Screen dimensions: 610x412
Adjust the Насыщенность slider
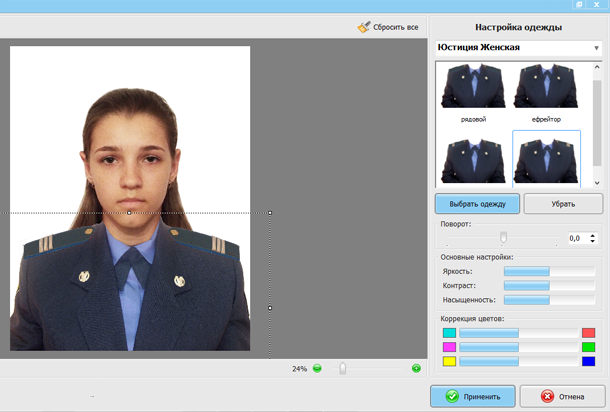click(x=549, y=300)
